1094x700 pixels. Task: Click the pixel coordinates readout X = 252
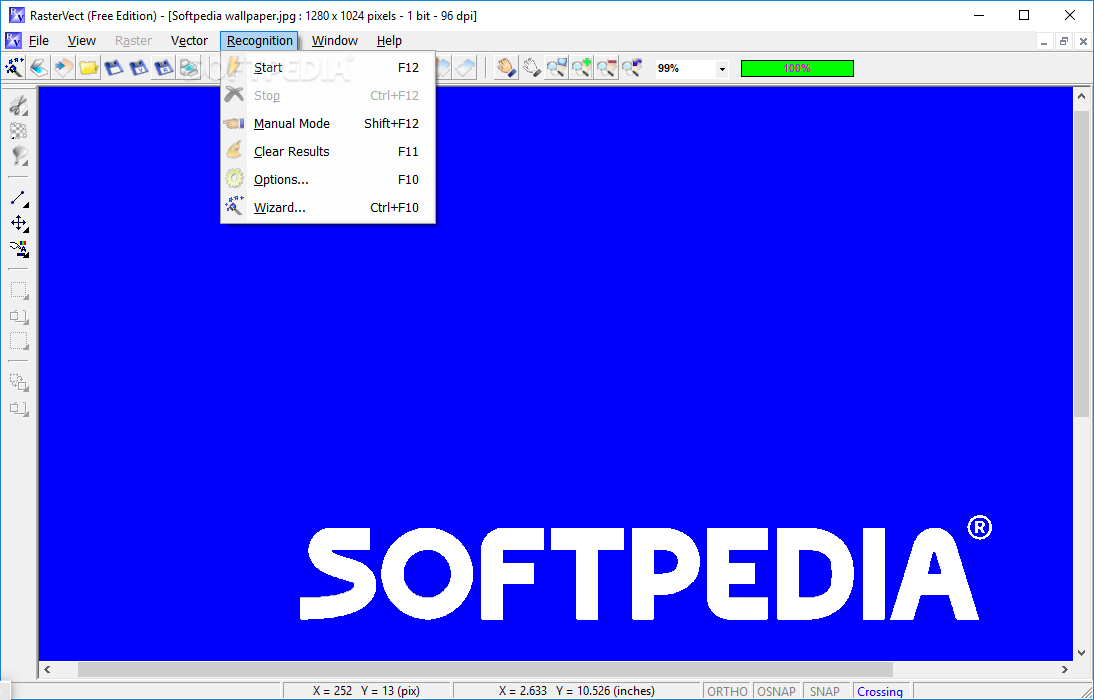(366, 691)
